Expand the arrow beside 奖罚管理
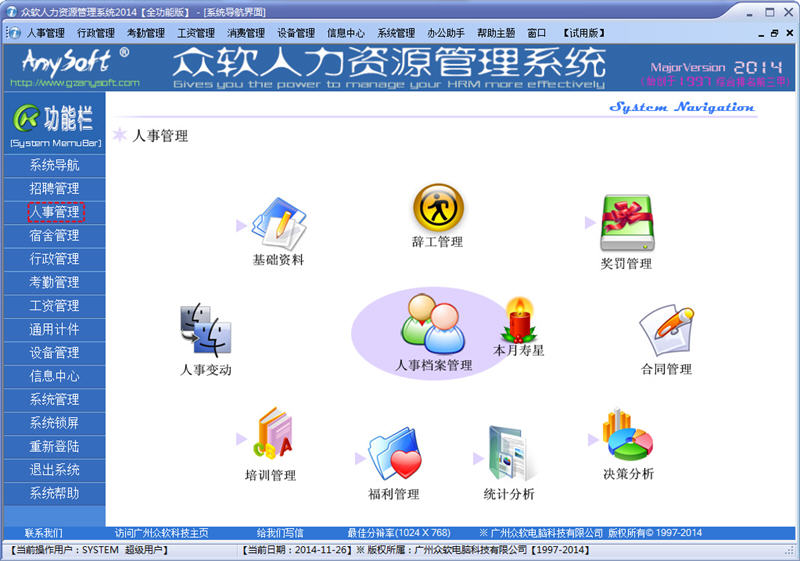This screenshot has height=561, width=800. tap(590, 222)
